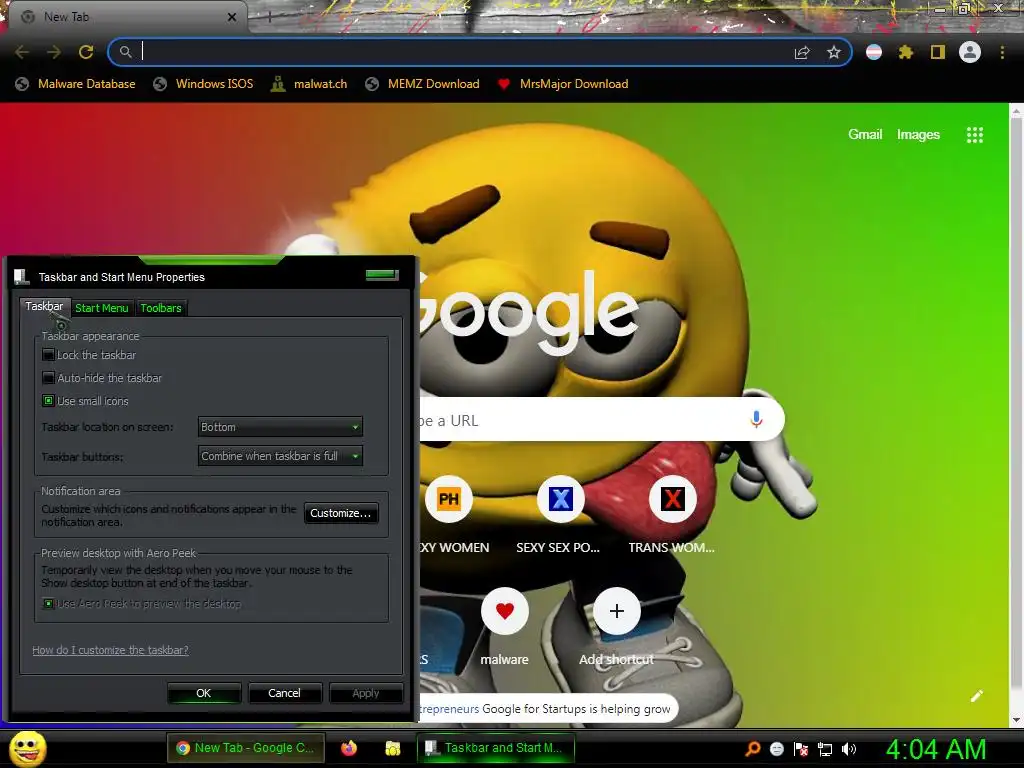The image size is (1024, 768).
Task: Toggle Use Aero Peek to preview the desktop
Action: coord(48,603)
